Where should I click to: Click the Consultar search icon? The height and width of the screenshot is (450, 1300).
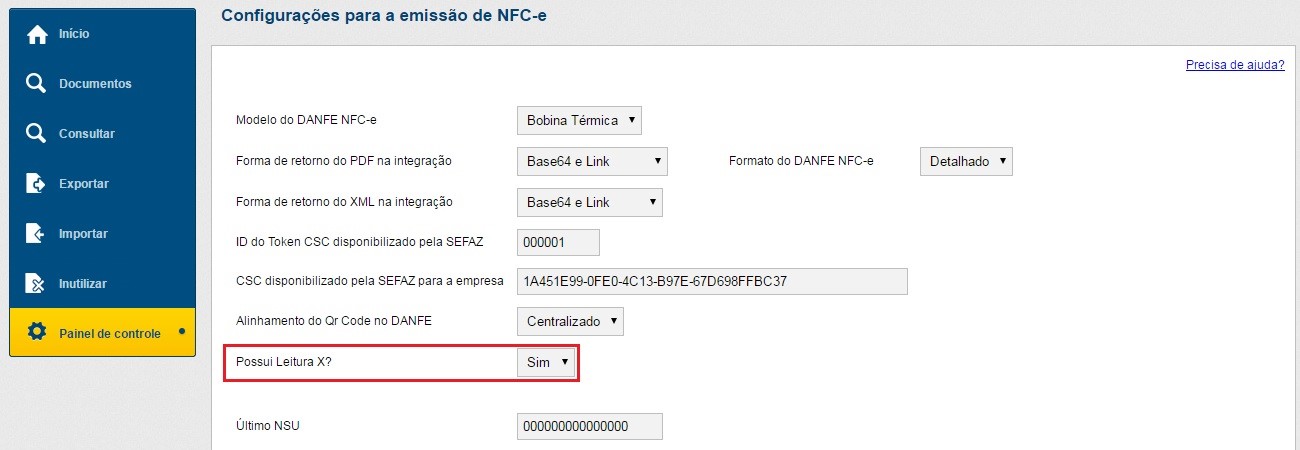click(x=37, y=134)
